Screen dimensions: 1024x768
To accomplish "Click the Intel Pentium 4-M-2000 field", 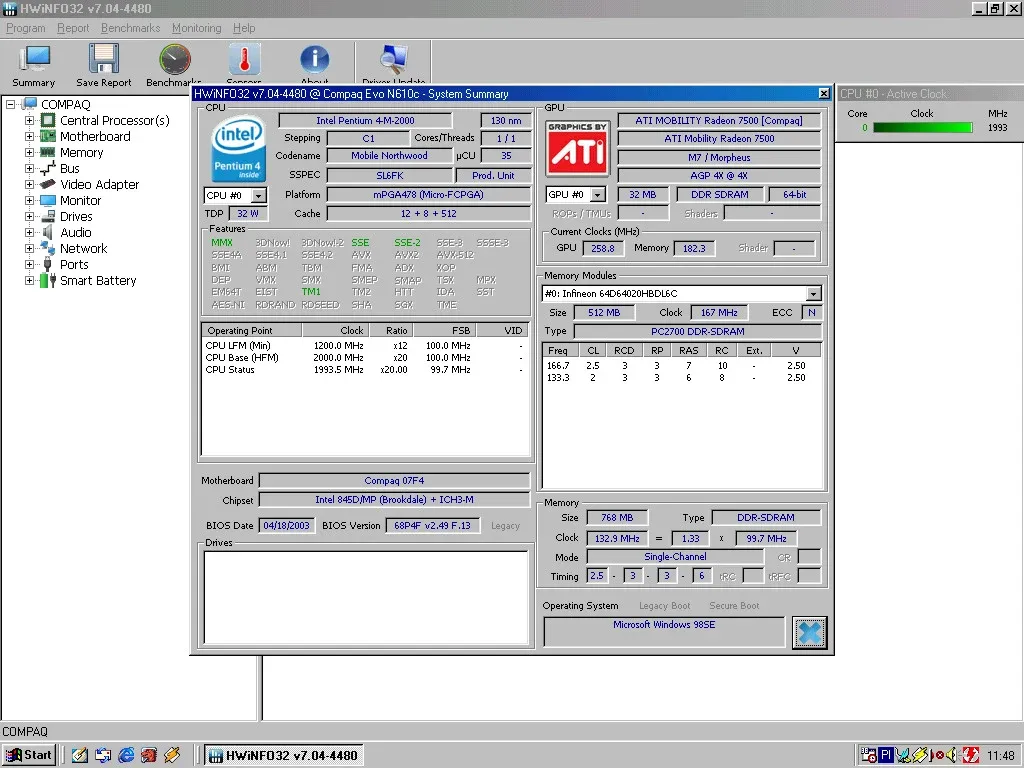I will (365, 121).
